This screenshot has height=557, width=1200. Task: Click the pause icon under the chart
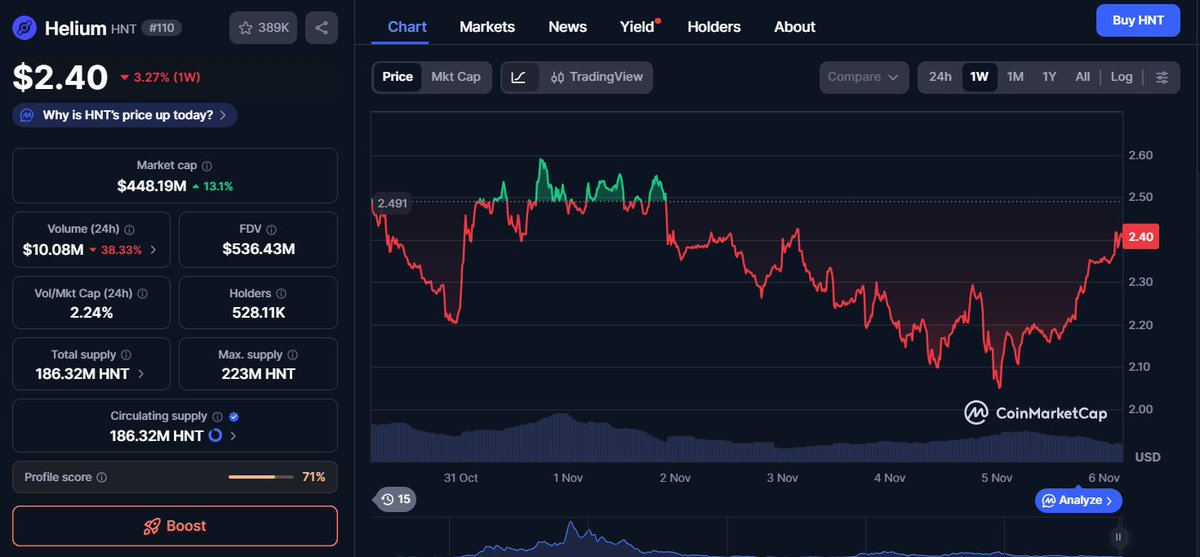(x=1118, y=537)
